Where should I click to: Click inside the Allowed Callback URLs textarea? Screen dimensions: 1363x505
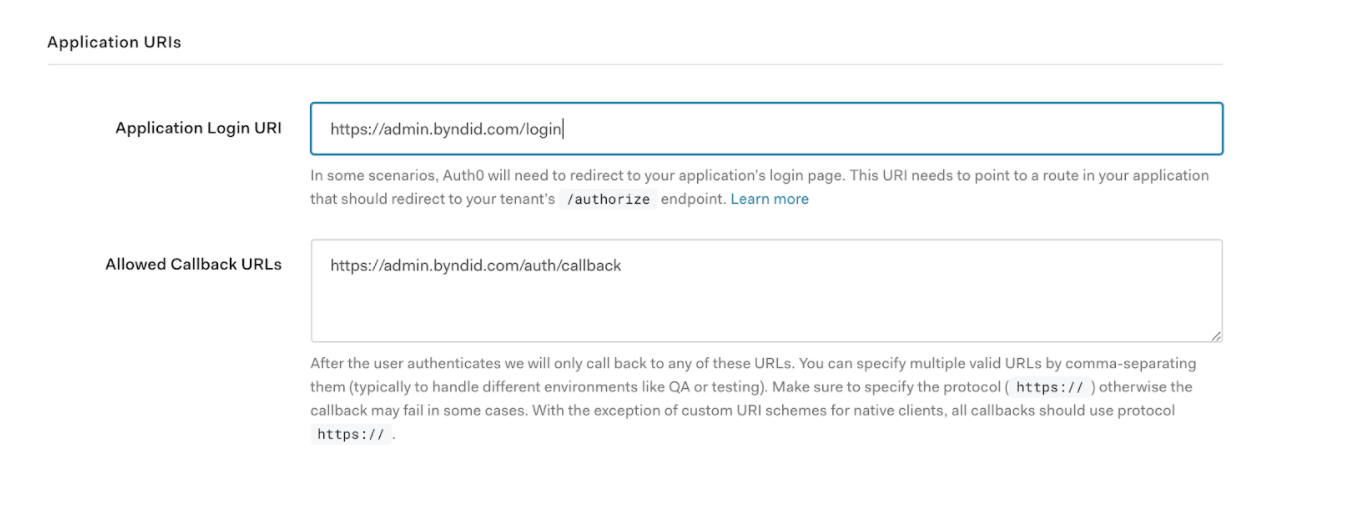pos(766,291)
